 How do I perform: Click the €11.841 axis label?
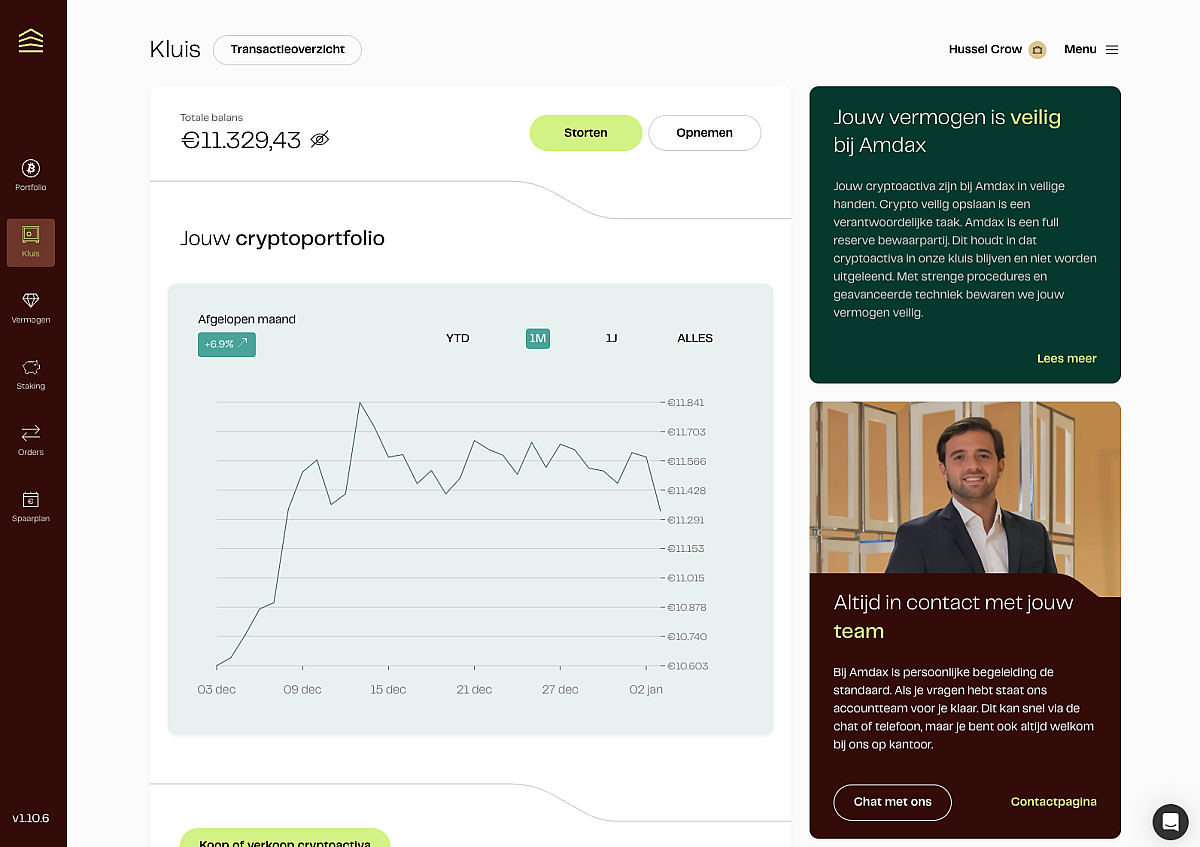(686, 402)
